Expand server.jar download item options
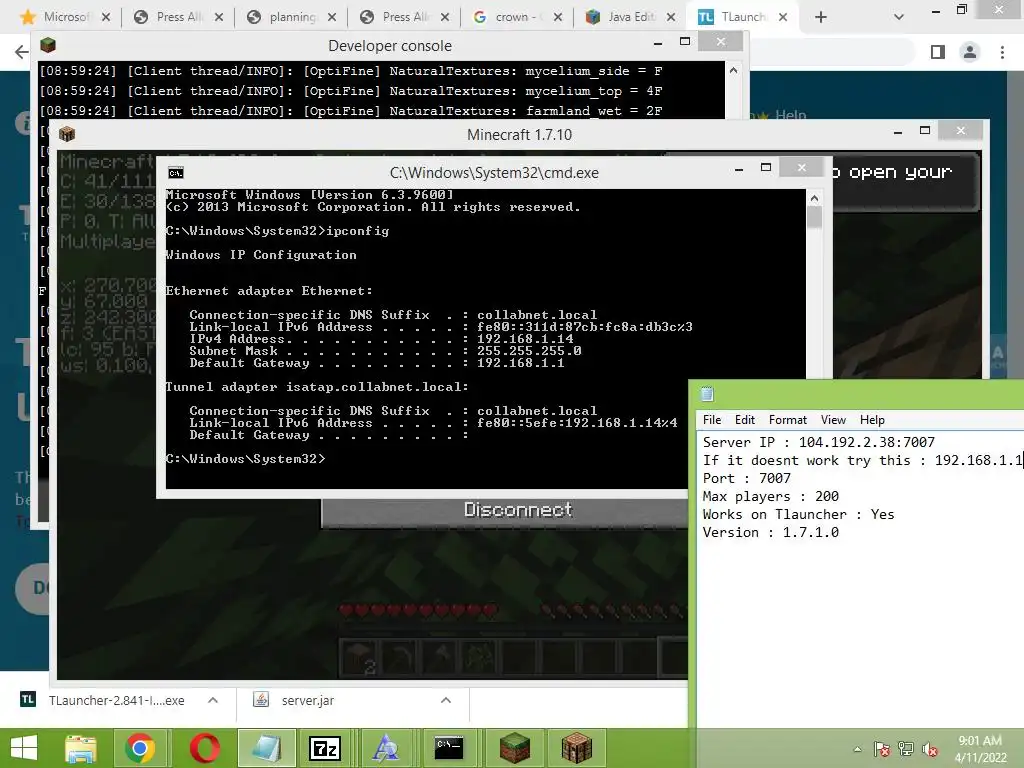Viewport: 1024px width, 768px height. tap(446, 700)
